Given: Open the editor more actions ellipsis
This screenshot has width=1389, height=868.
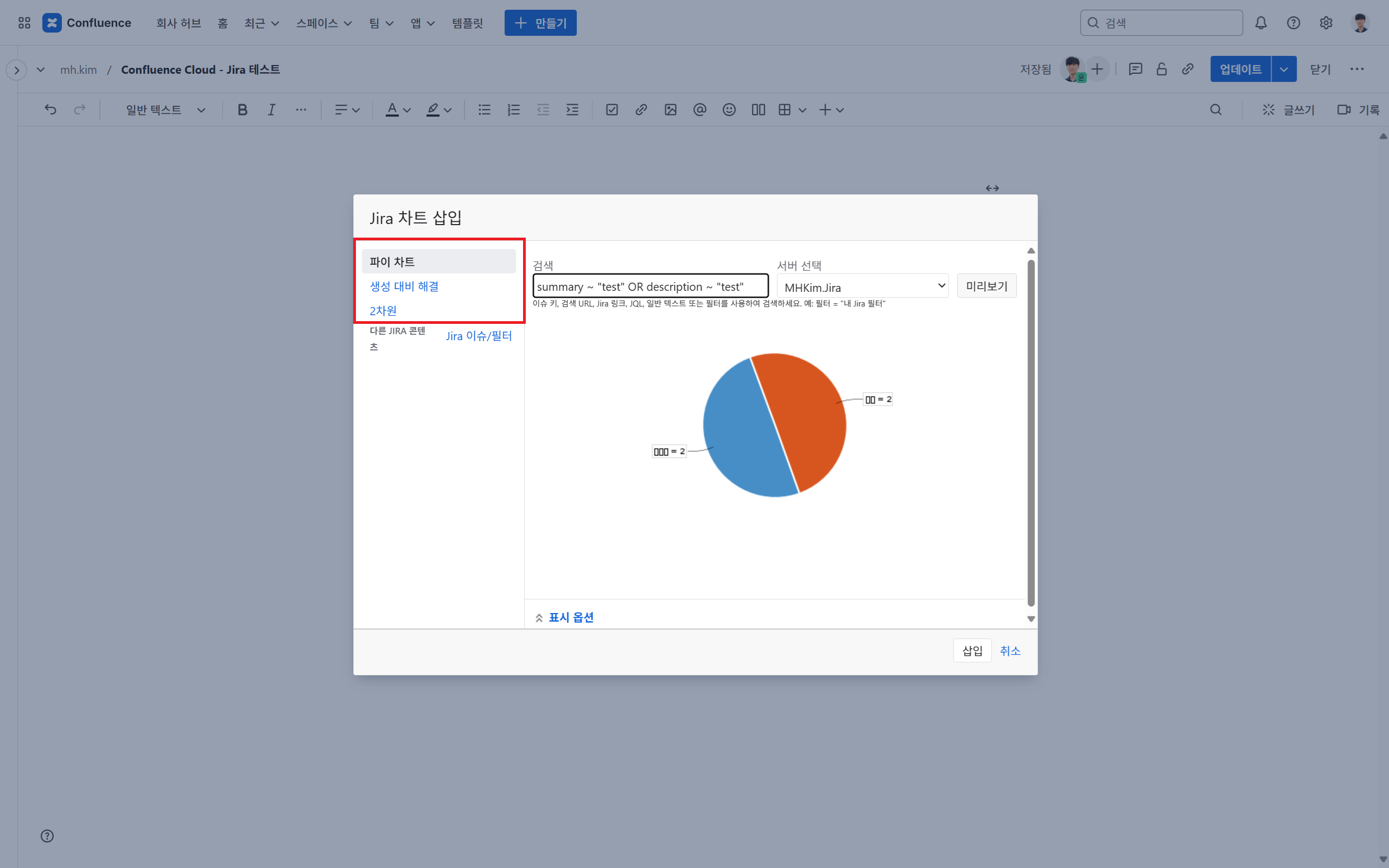Looking at the screenshot, I should tap(1357, 69).
